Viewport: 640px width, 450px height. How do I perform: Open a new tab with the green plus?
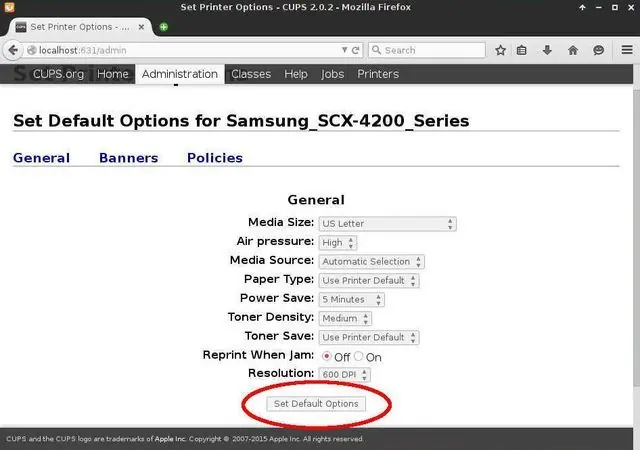[x=164, y=27]
